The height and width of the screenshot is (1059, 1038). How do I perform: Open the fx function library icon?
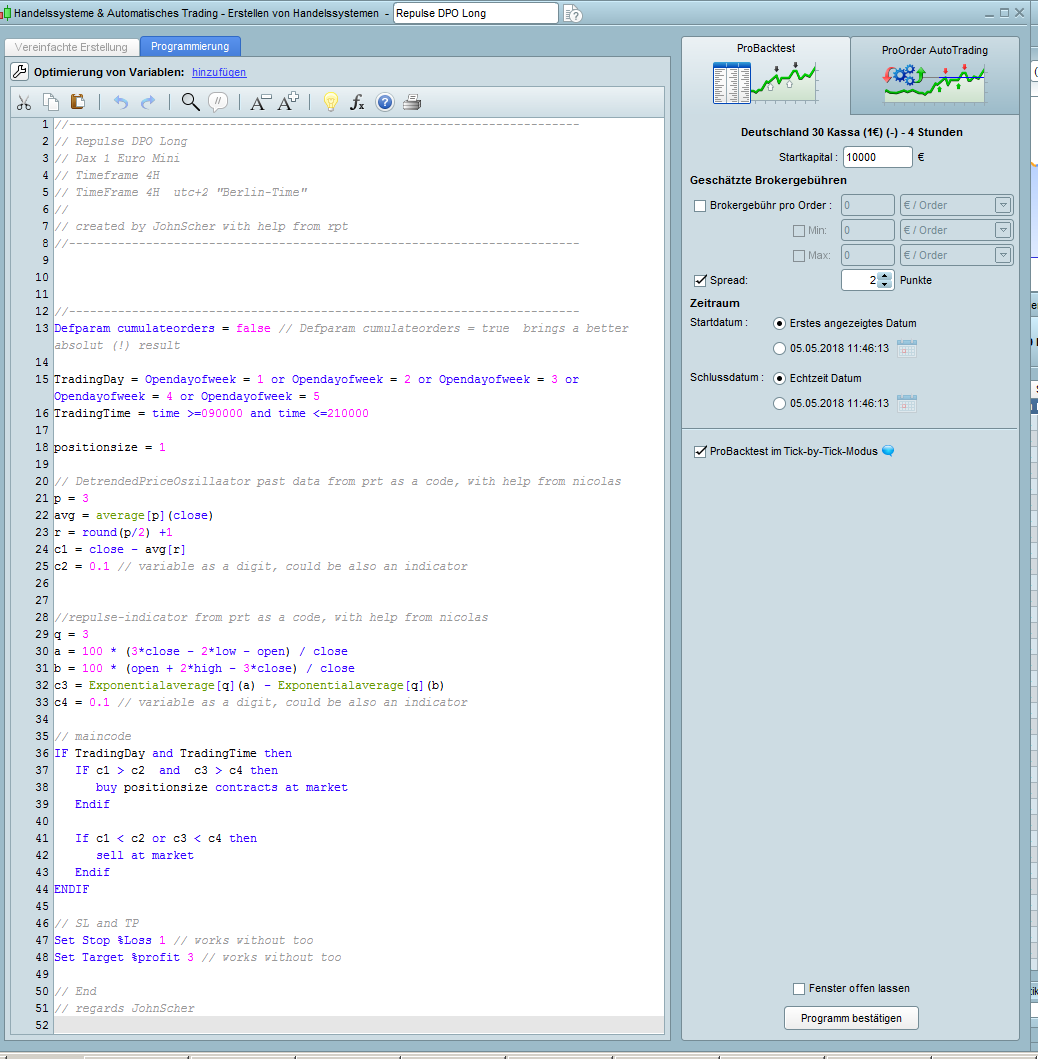357,102
